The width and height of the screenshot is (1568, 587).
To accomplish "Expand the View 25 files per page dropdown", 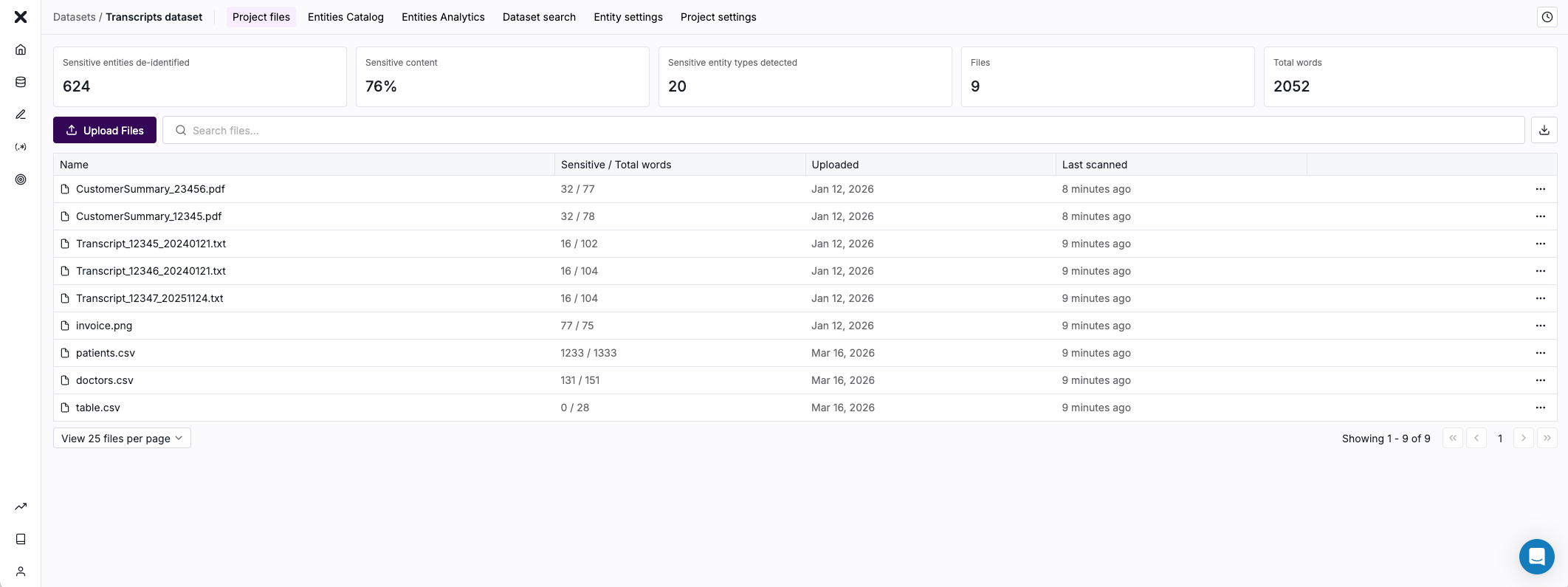I will [122, 438].
